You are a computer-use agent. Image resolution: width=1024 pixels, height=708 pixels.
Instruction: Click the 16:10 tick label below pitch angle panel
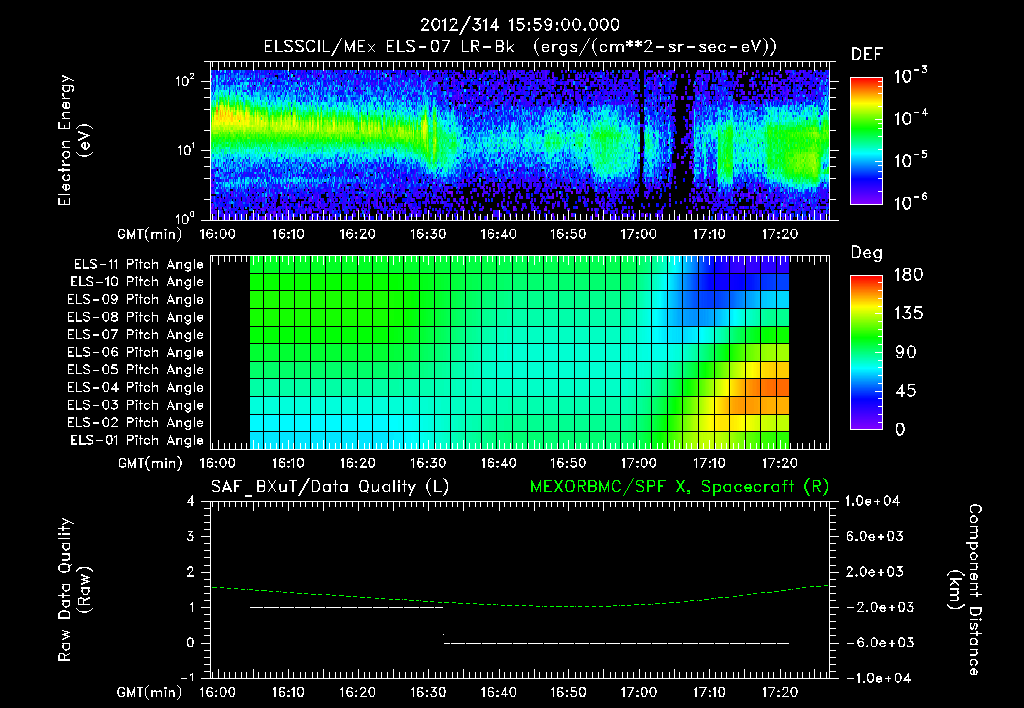click(287, 464)
